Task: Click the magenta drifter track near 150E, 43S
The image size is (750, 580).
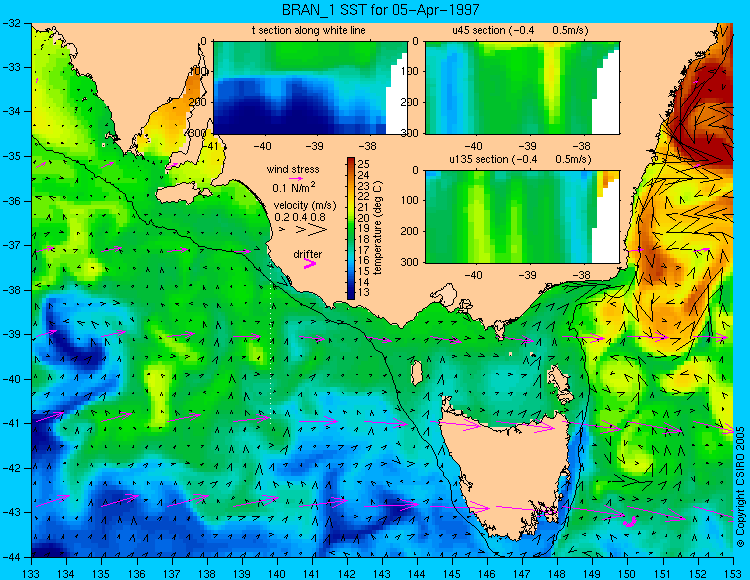Action: (x=629, y=522)
